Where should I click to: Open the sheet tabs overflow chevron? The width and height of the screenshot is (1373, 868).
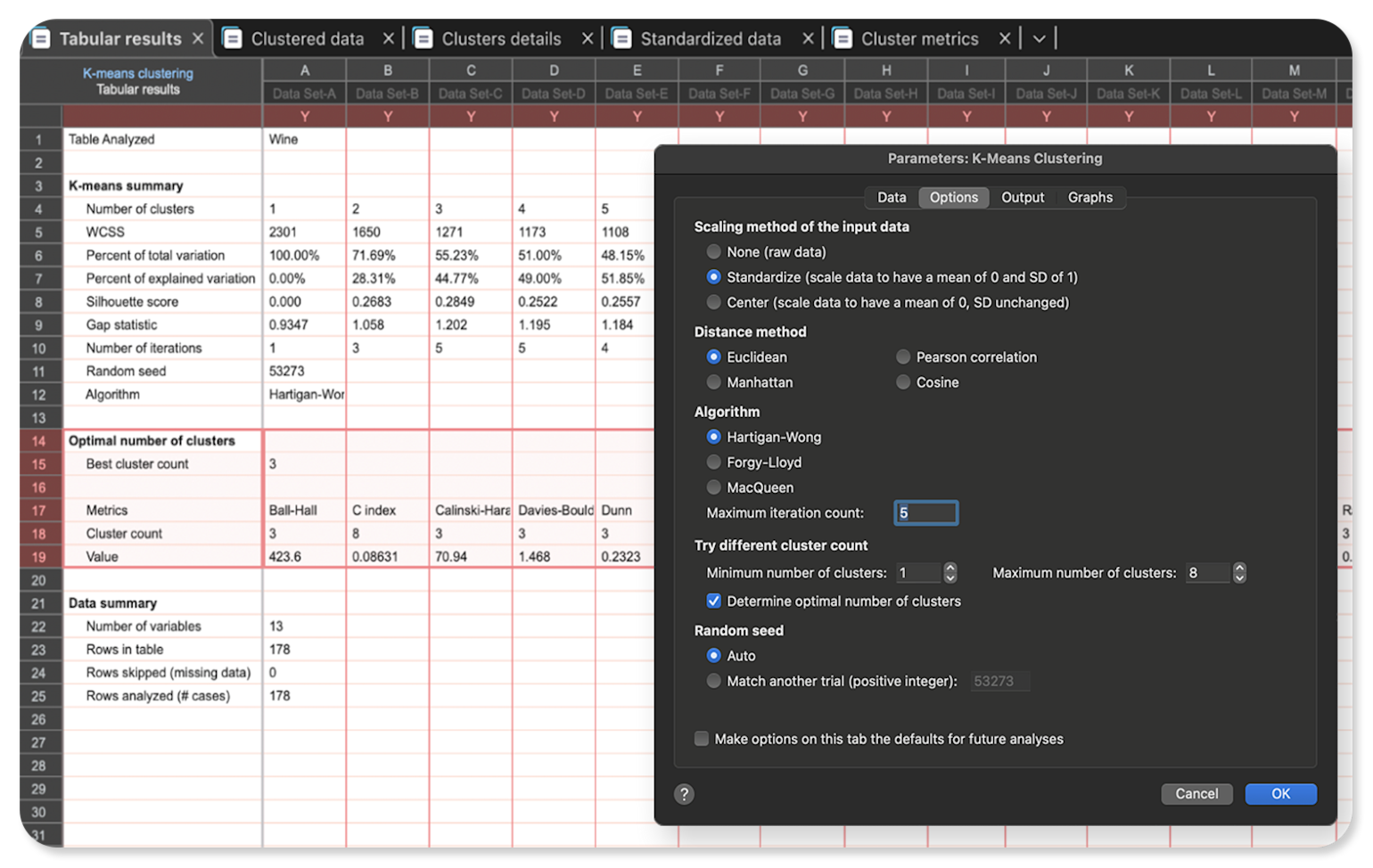pyautogui.click(x=1039, y=39)
